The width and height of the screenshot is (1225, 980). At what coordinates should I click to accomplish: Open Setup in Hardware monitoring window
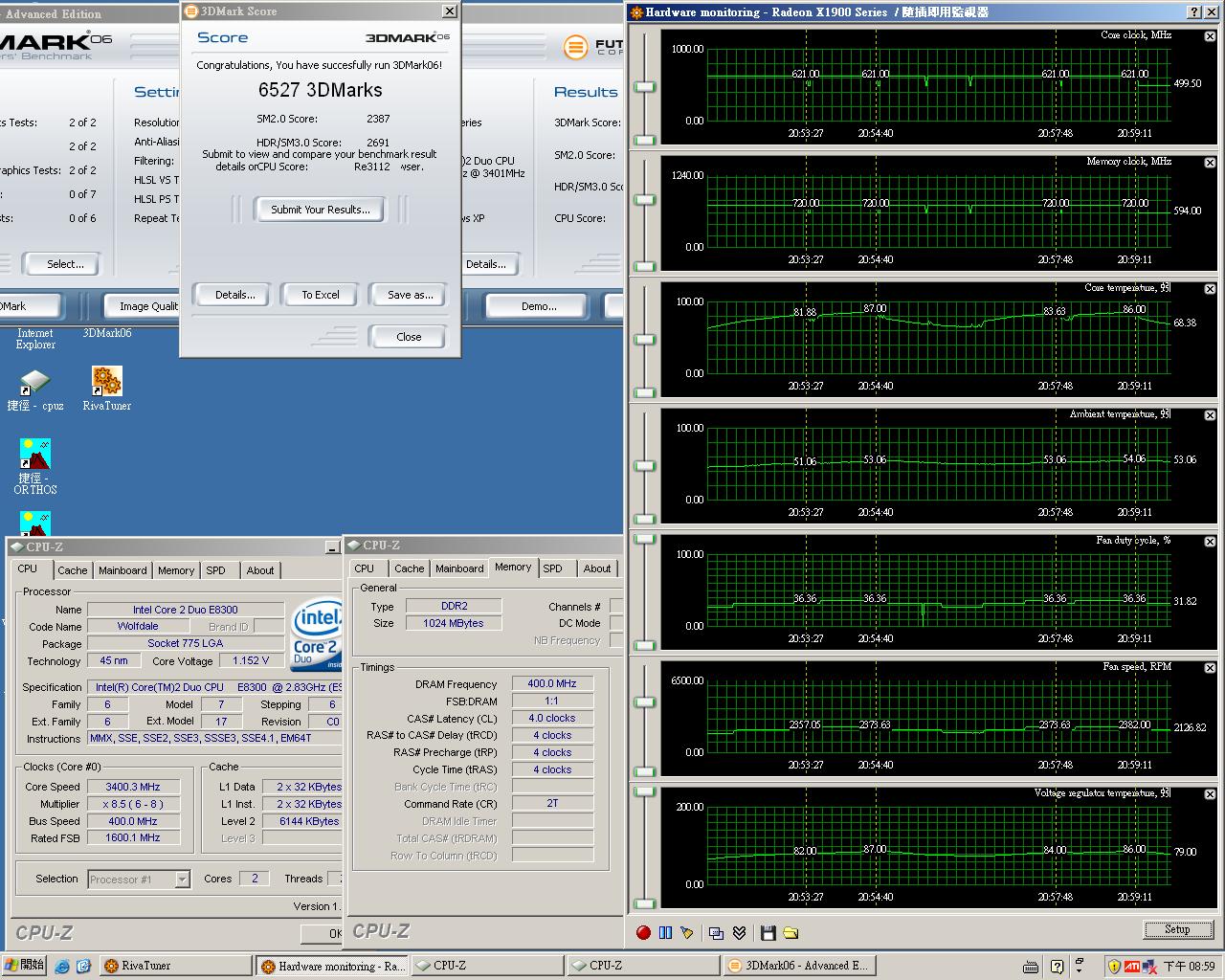[x=1177, y=929]
